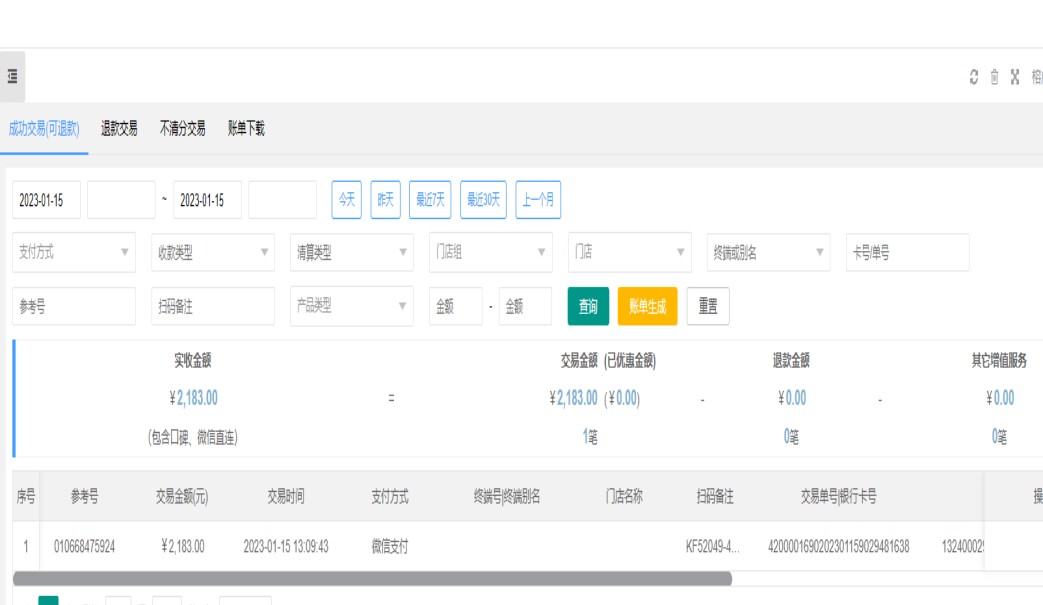Expand the 支付方式 dropdown
Viewport: 1043px width, 605px height.
(74, 253)
